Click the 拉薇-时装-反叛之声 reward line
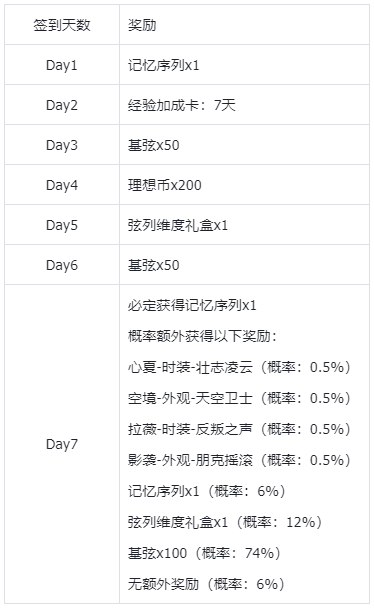 click(239, 429)
